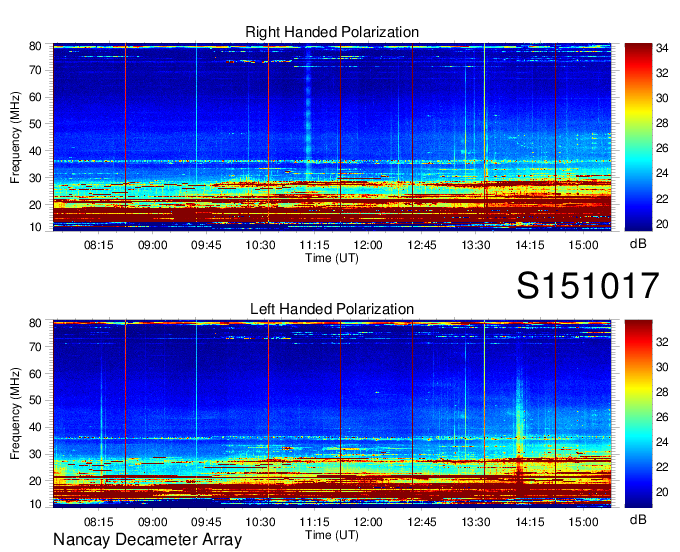Click the 50 MHz tick label on top plot

(35, 124)
